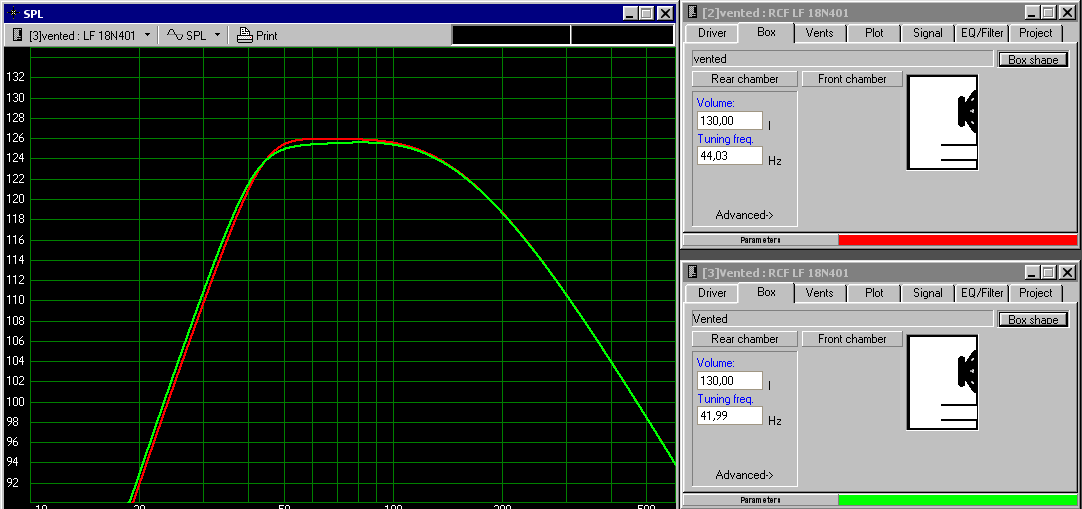Click the tuning frequency field showing 41,99
The image size is (1082, 509).
[x=729, y=416]
